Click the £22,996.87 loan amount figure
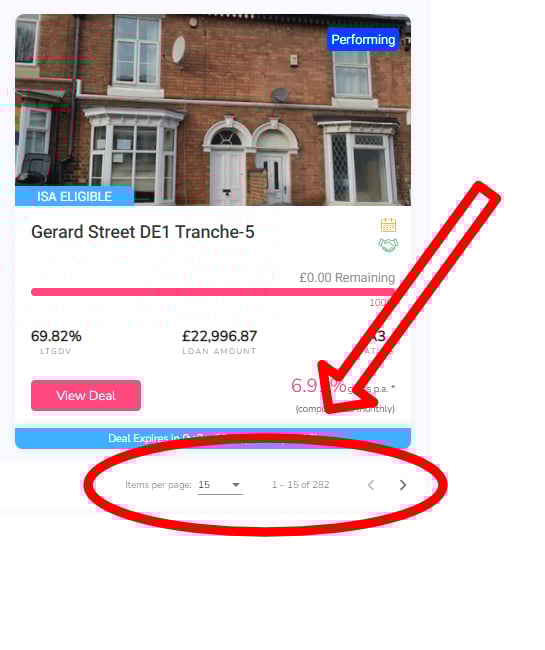 pos(220,336)
